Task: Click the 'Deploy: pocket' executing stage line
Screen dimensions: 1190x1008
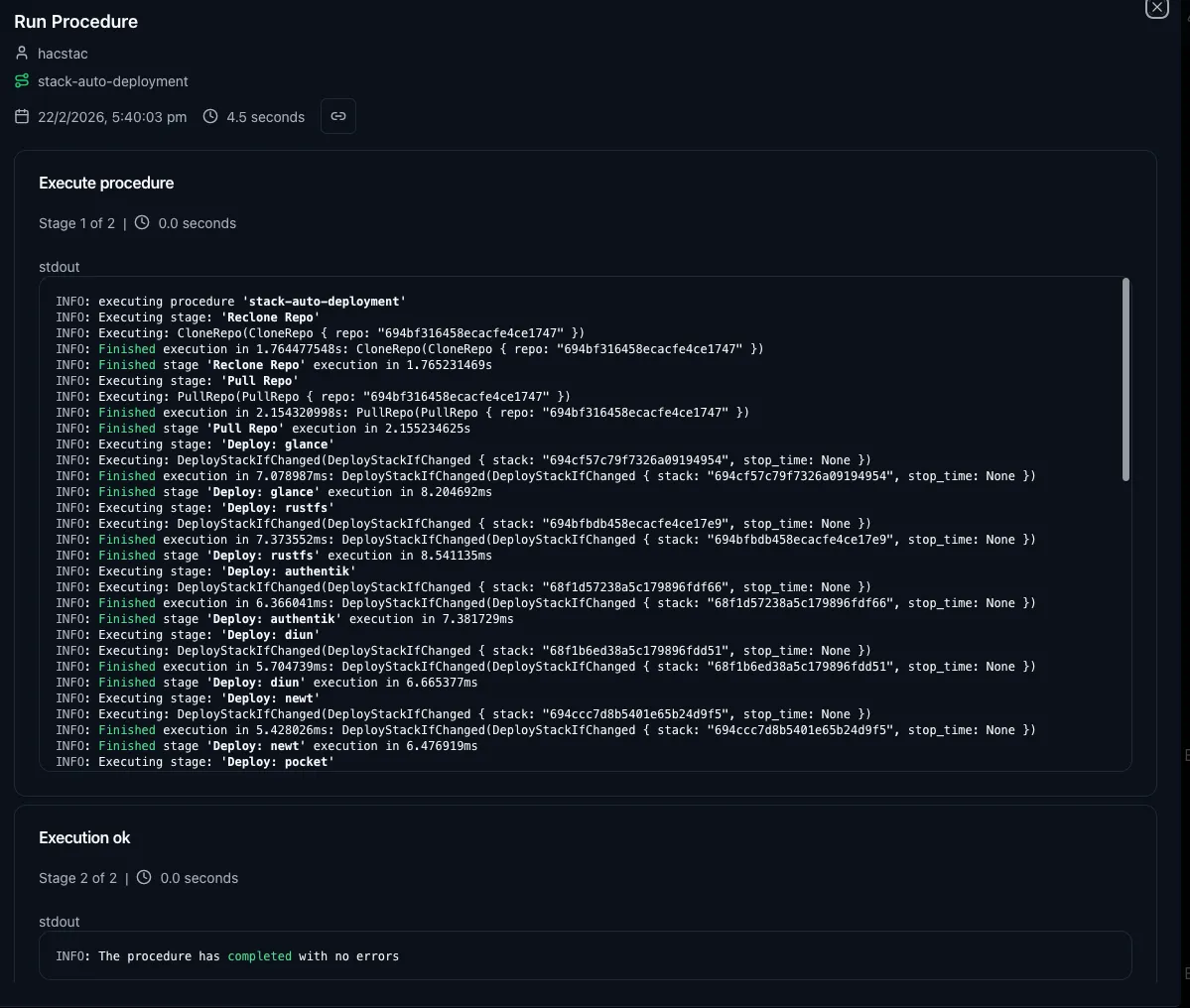Action: click(x=196, y=762)
